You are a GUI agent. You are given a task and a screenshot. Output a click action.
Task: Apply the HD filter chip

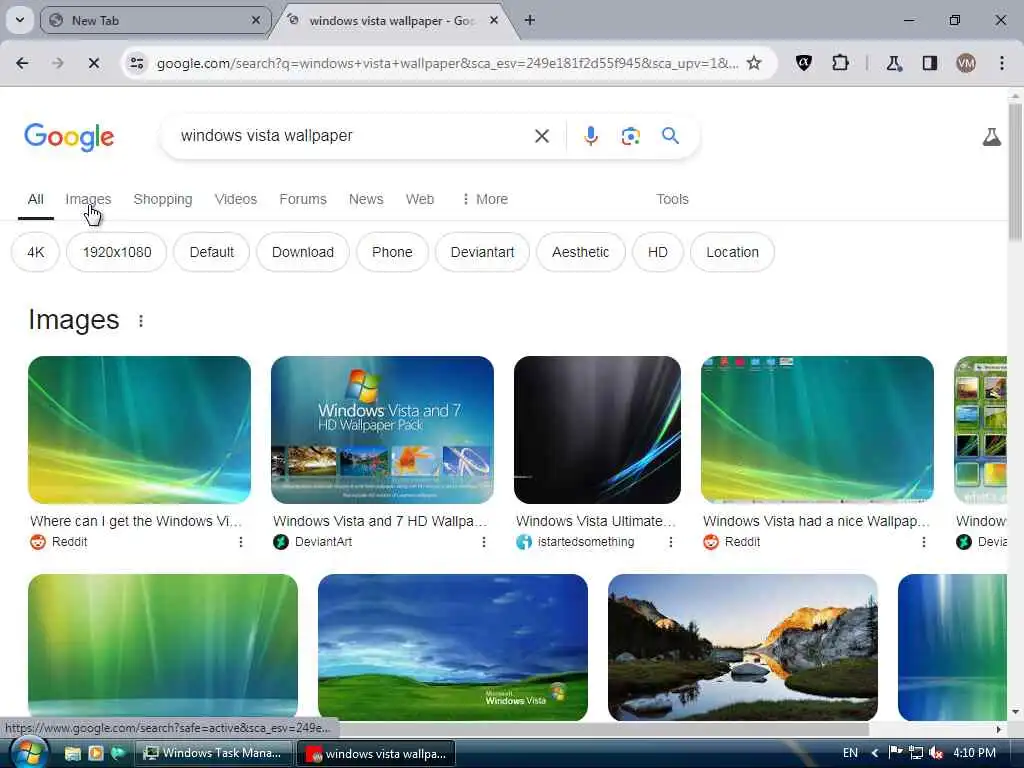coord(658,252)
